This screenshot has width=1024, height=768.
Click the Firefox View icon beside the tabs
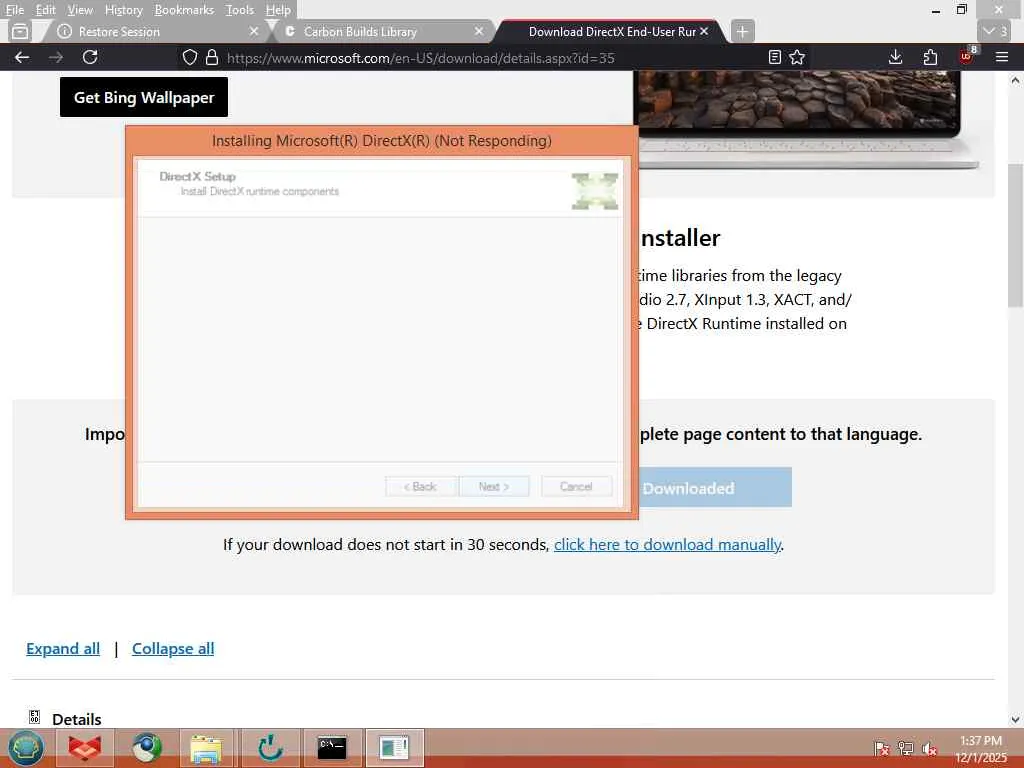(20, 31)
